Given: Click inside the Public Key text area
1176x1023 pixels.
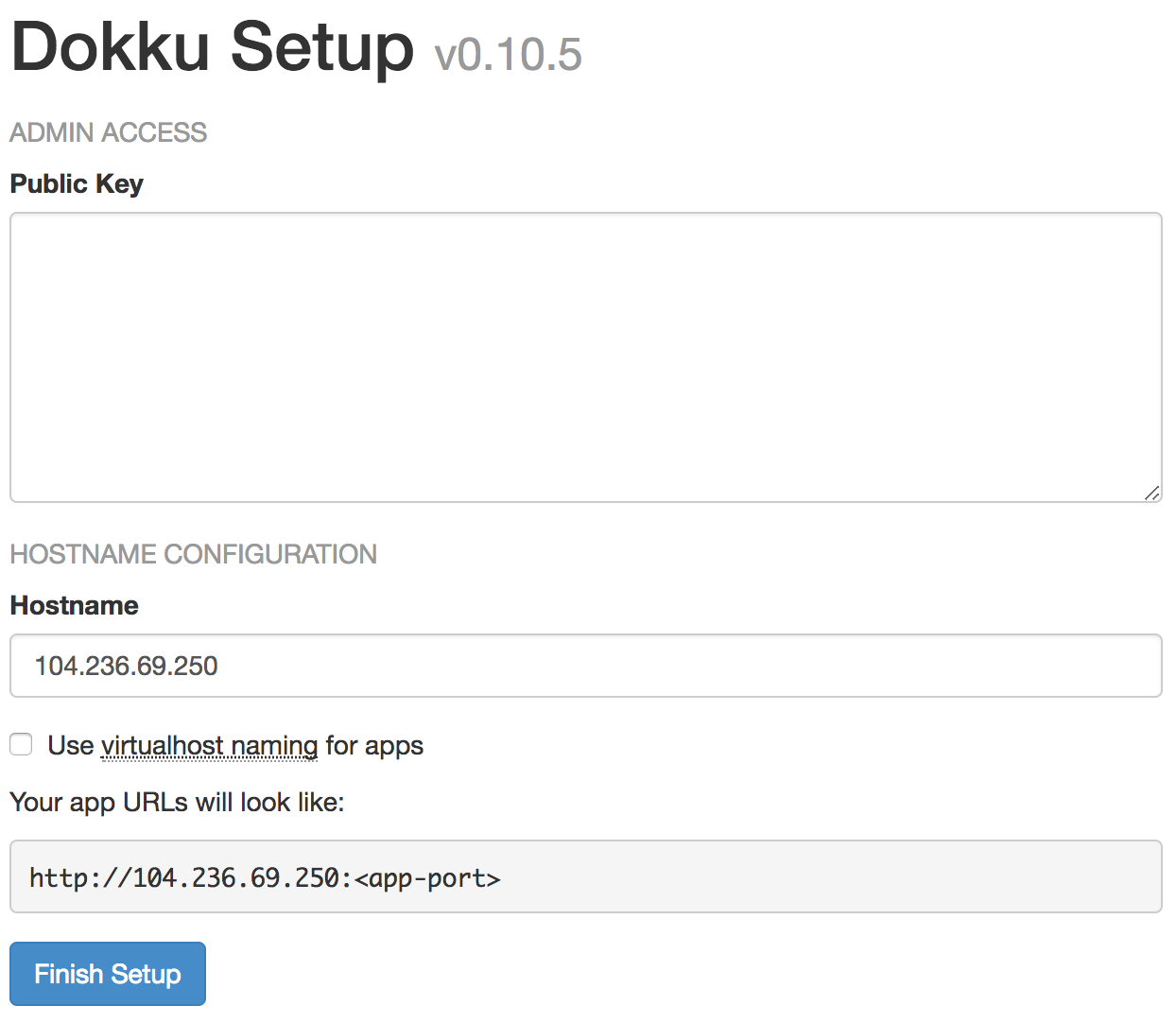Looking at the screenshot, I should point(586,357).
